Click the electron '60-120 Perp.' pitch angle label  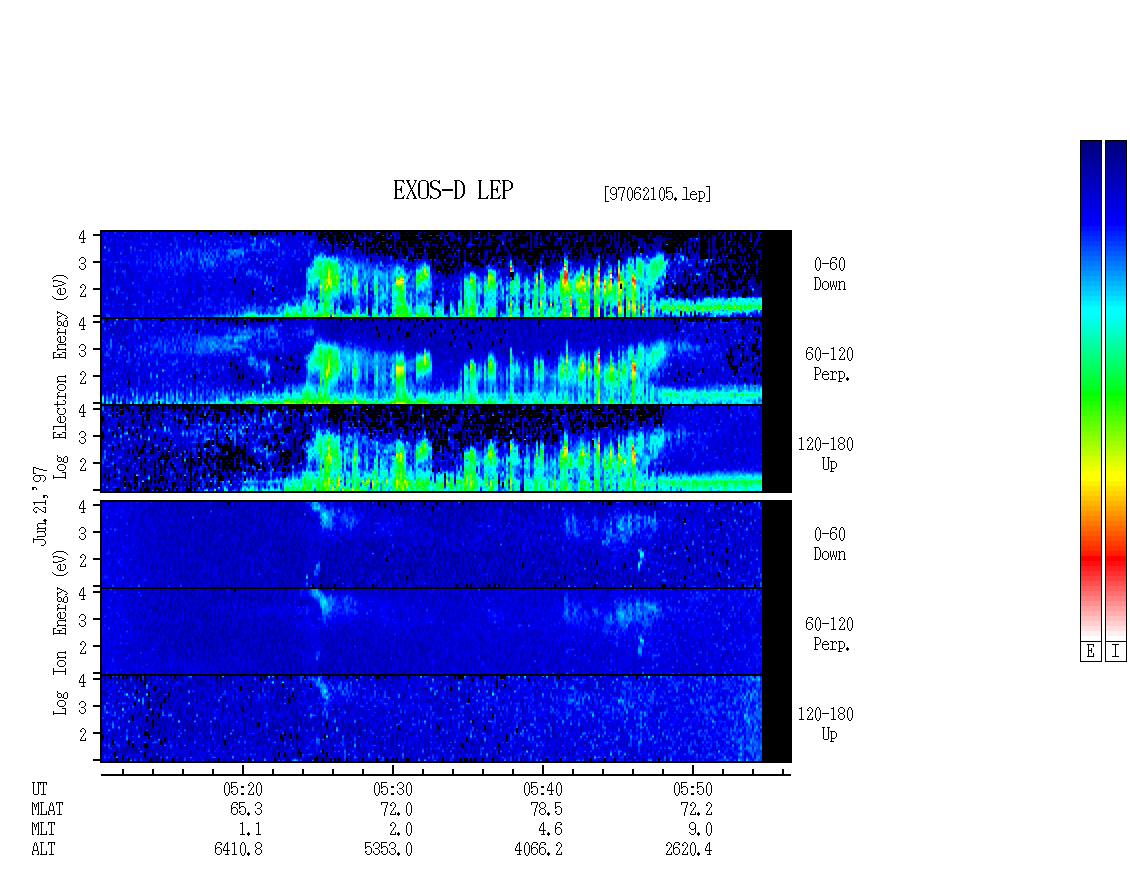(x=829, y=365)
